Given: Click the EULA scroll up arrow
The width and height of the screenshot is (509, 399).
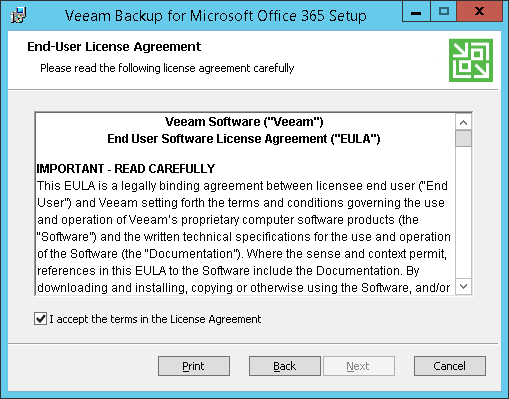Looking at the screenshot, I should tap(463, 122).
